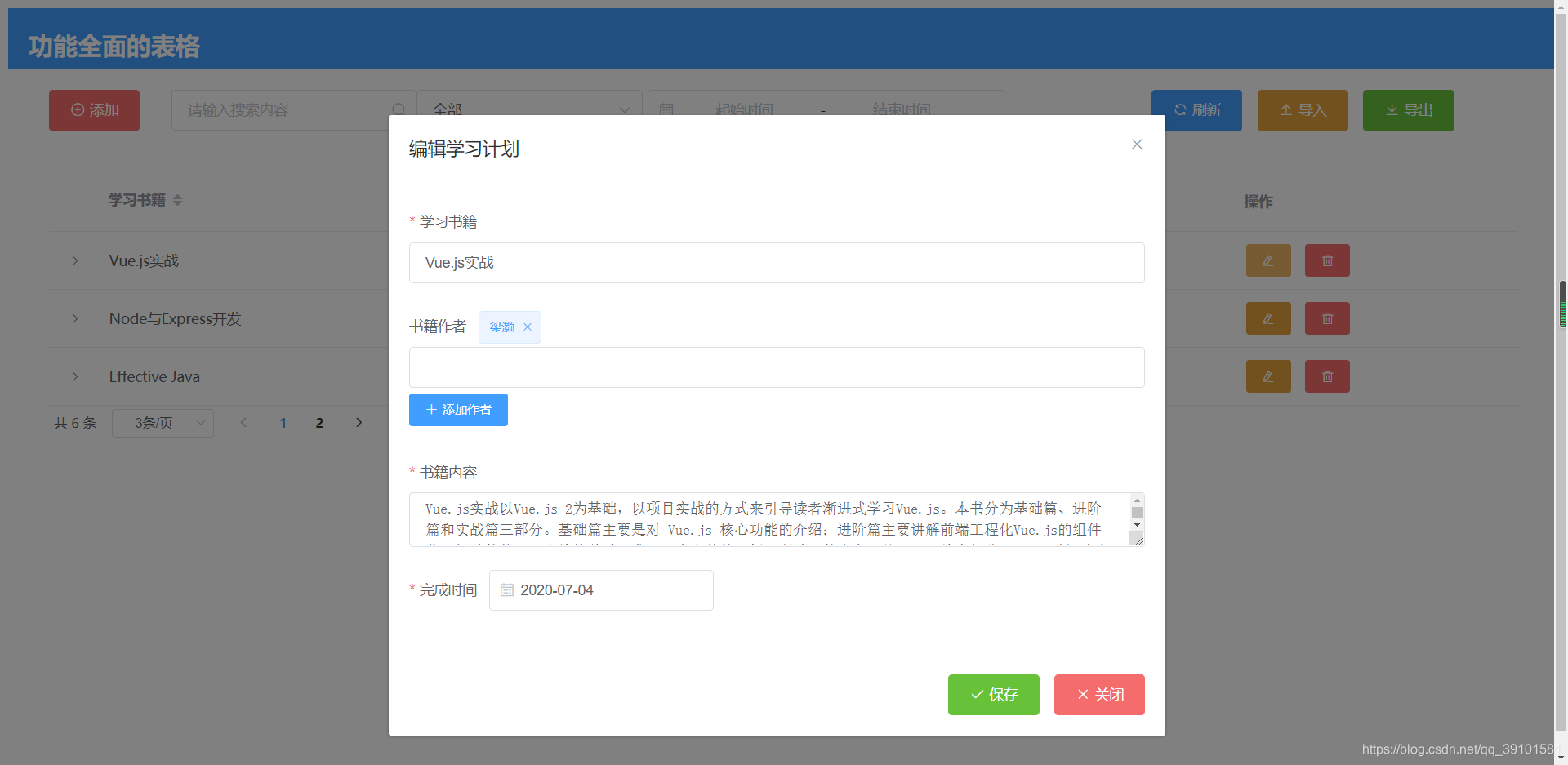
Task: Open the 全部 filter dropdown
Action: [529, 110]
